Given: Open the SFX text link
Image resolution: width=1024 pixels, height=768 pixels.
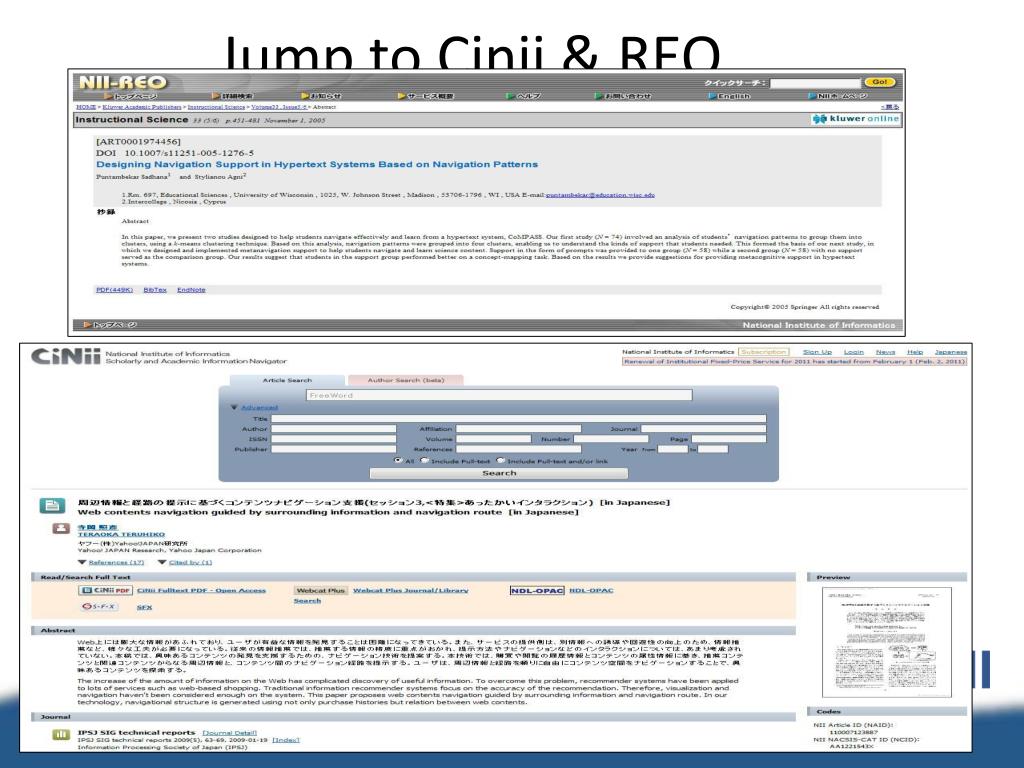Looking at the screenshot, I should (x=144, y=607).
